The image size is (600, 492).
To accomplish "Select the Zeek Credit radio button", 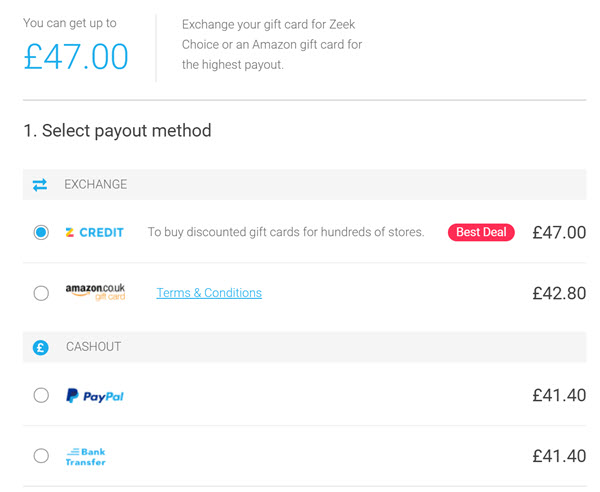I will point(41,232).
